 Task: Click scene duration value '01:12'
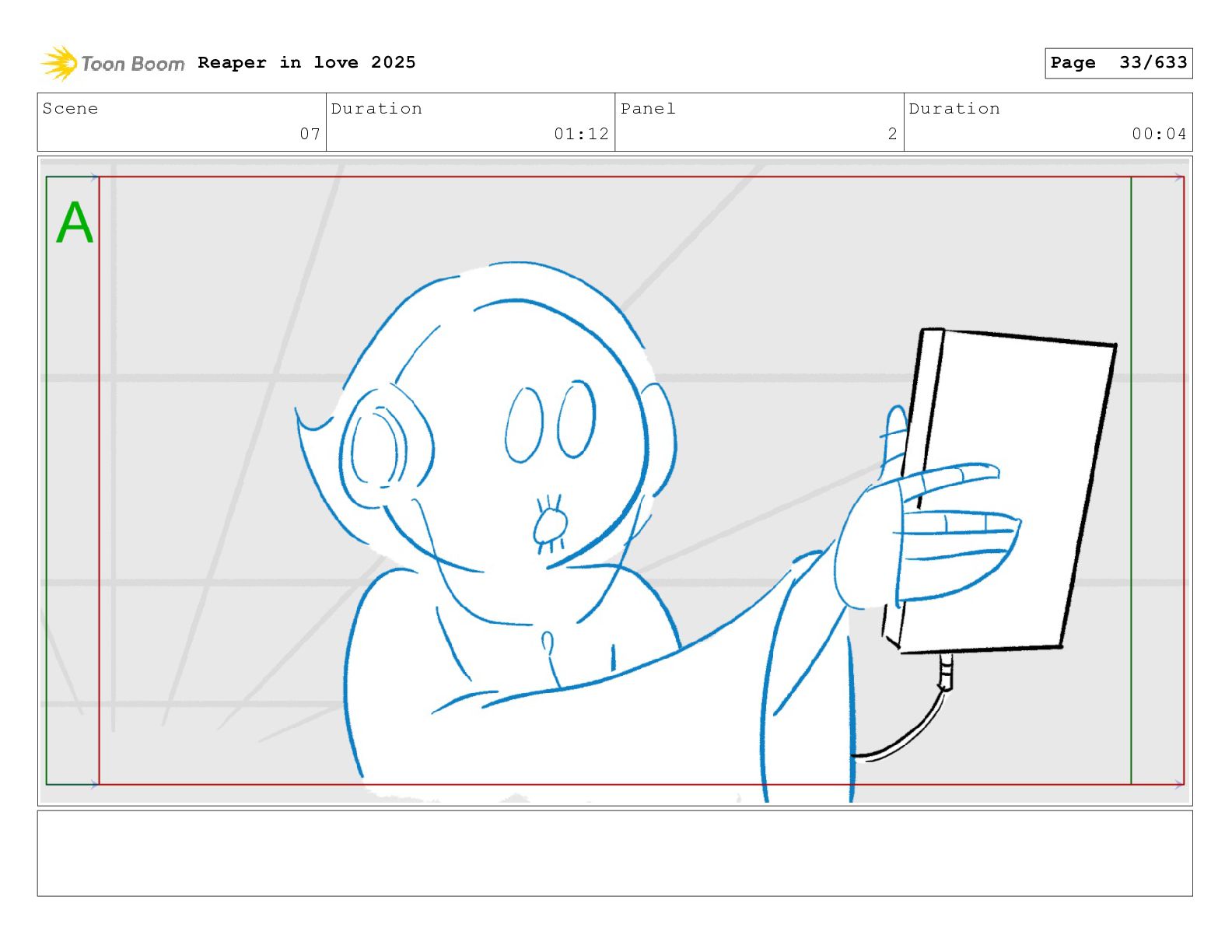581,134
